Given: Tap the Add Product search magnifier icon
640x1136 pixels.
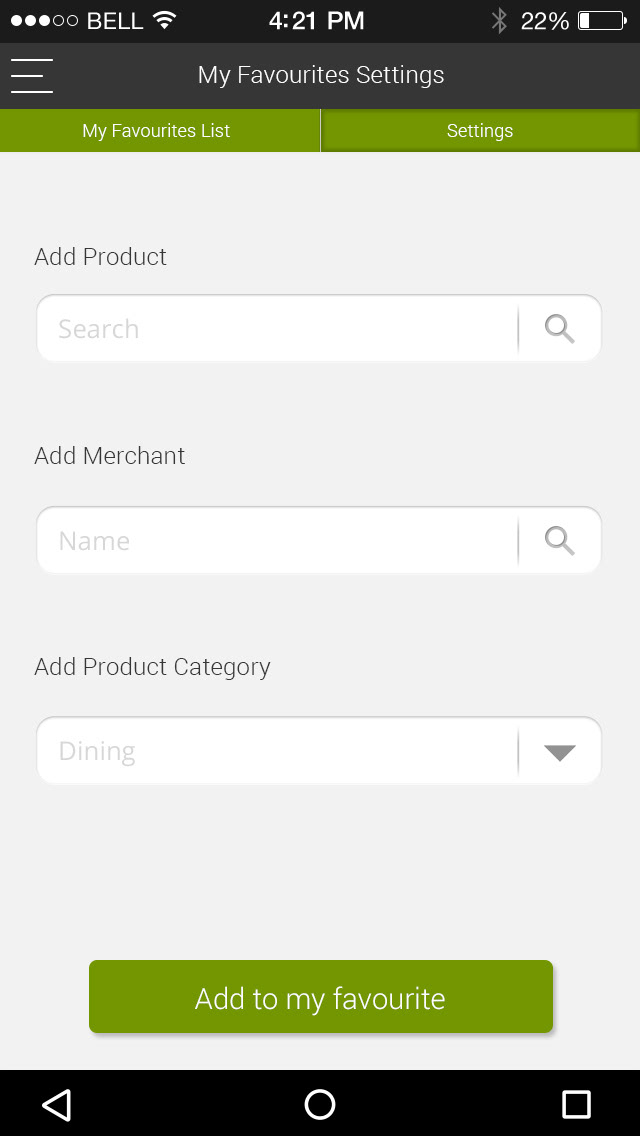Looking at the screenshot, I should (x=560, y=328).
